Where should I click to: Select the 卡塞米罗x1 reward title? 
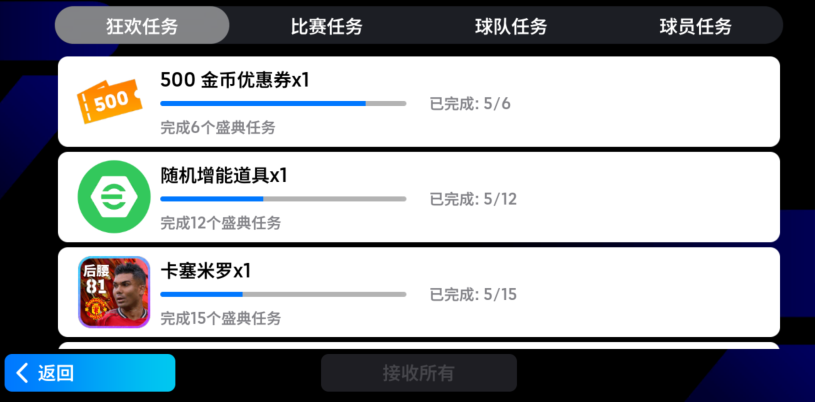pos(206,271)
